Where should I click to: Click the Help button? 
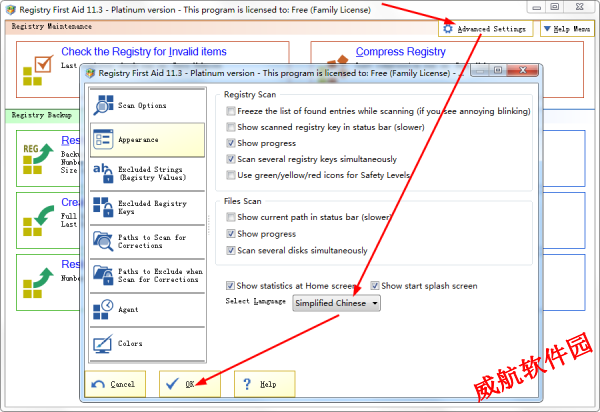coord(265,384)
